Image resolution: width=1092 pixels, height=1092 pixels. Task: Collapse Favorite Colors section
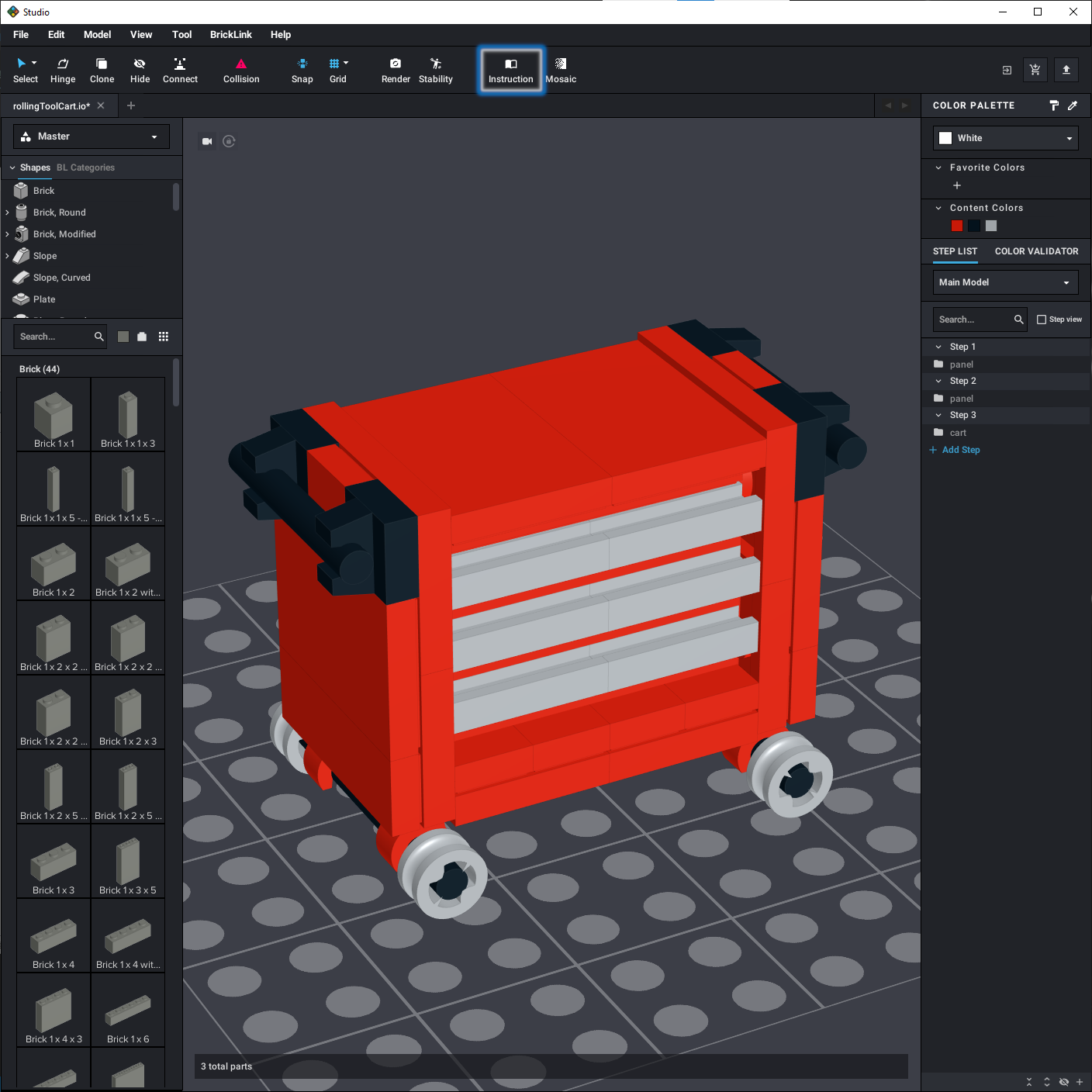(x=938, y=168)
